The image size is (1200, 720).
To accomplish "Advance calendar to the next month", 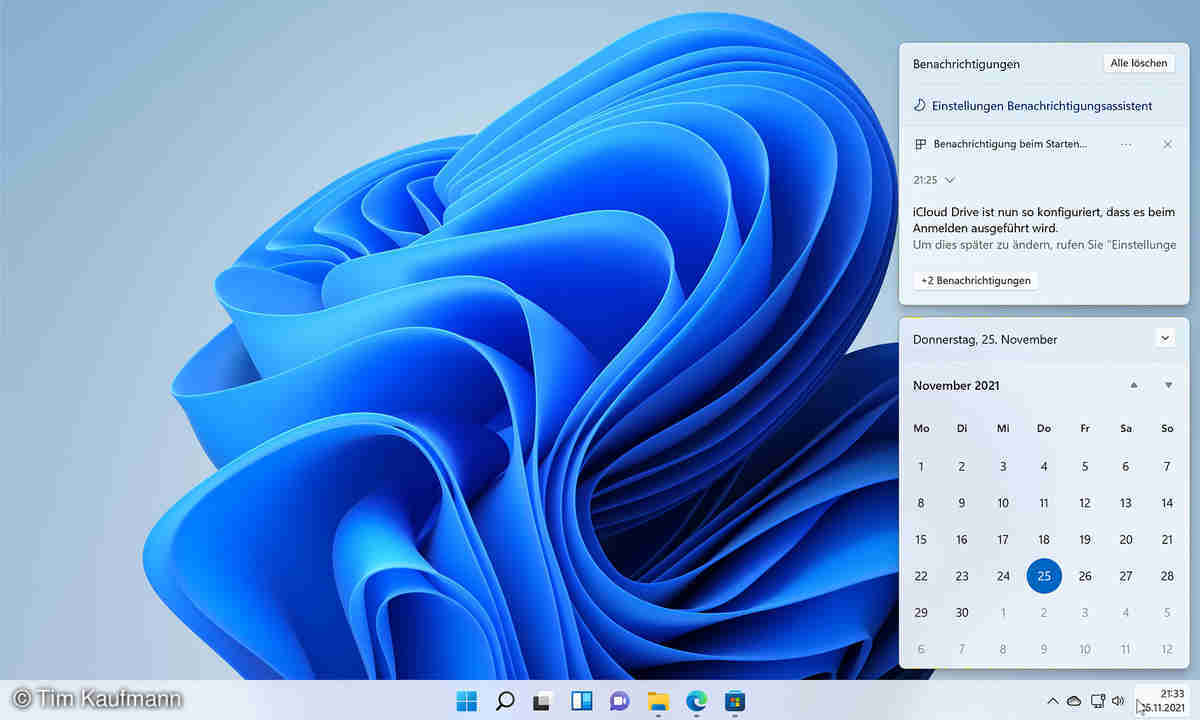I will coord(1168,385).
